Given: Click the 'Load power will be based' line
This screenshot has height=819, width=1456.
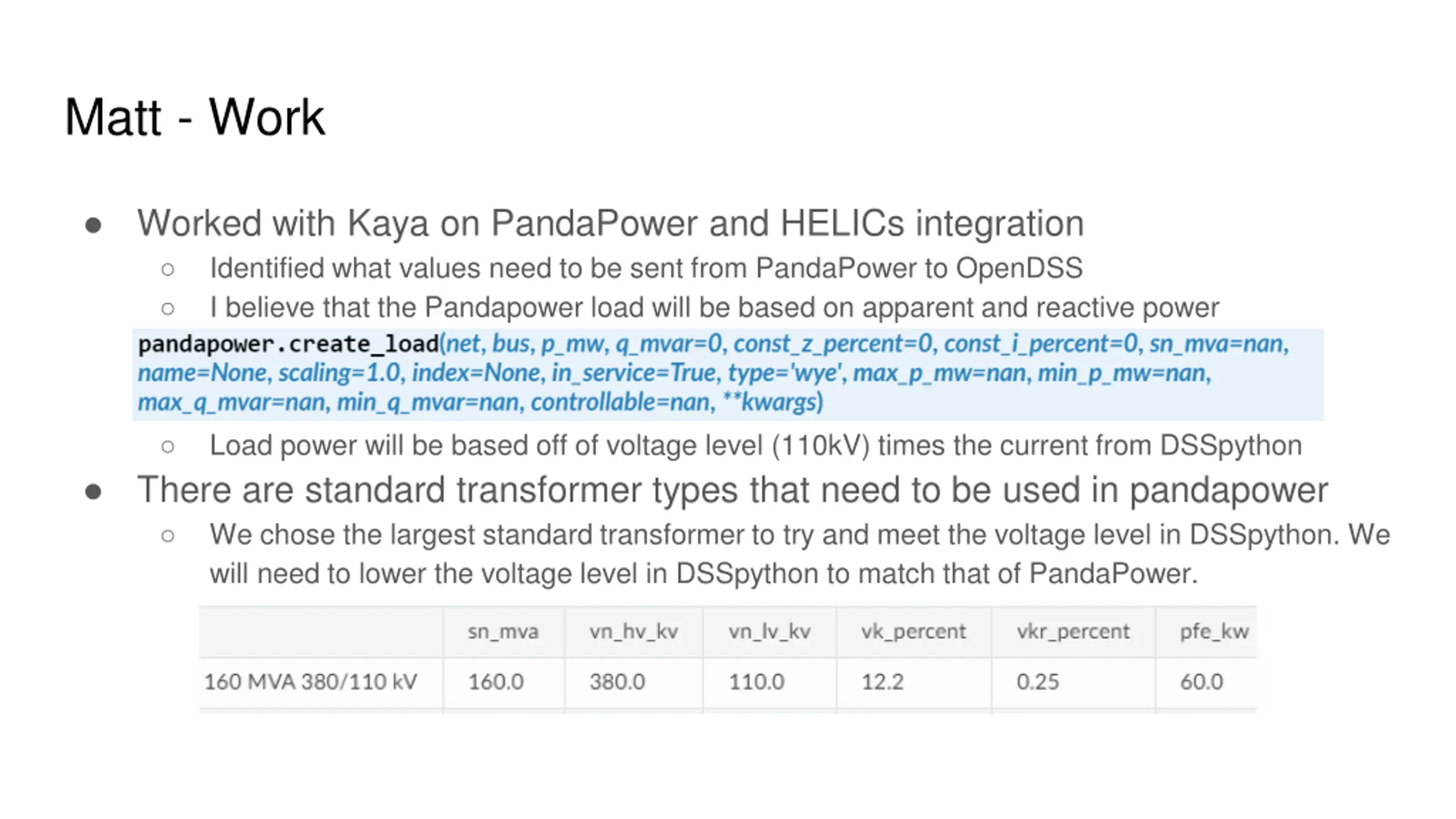Looking at the screenshot, I should tap(756, 445).
